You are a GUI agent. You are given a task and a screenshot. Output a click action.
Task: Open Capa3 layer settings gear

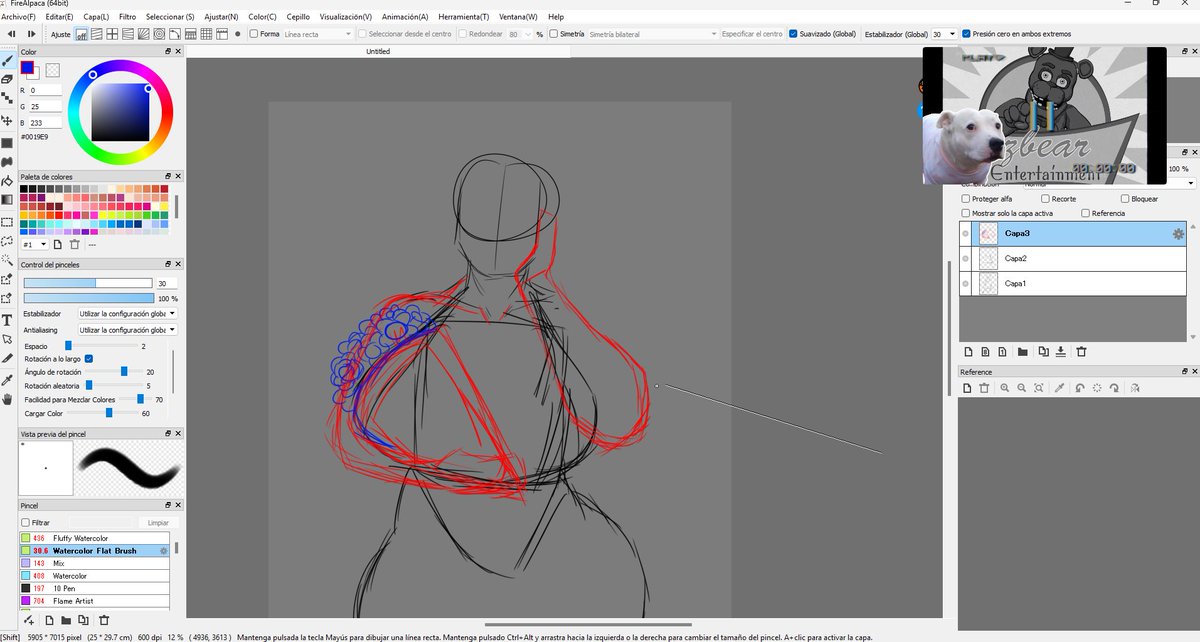[x=1178, y=233]
